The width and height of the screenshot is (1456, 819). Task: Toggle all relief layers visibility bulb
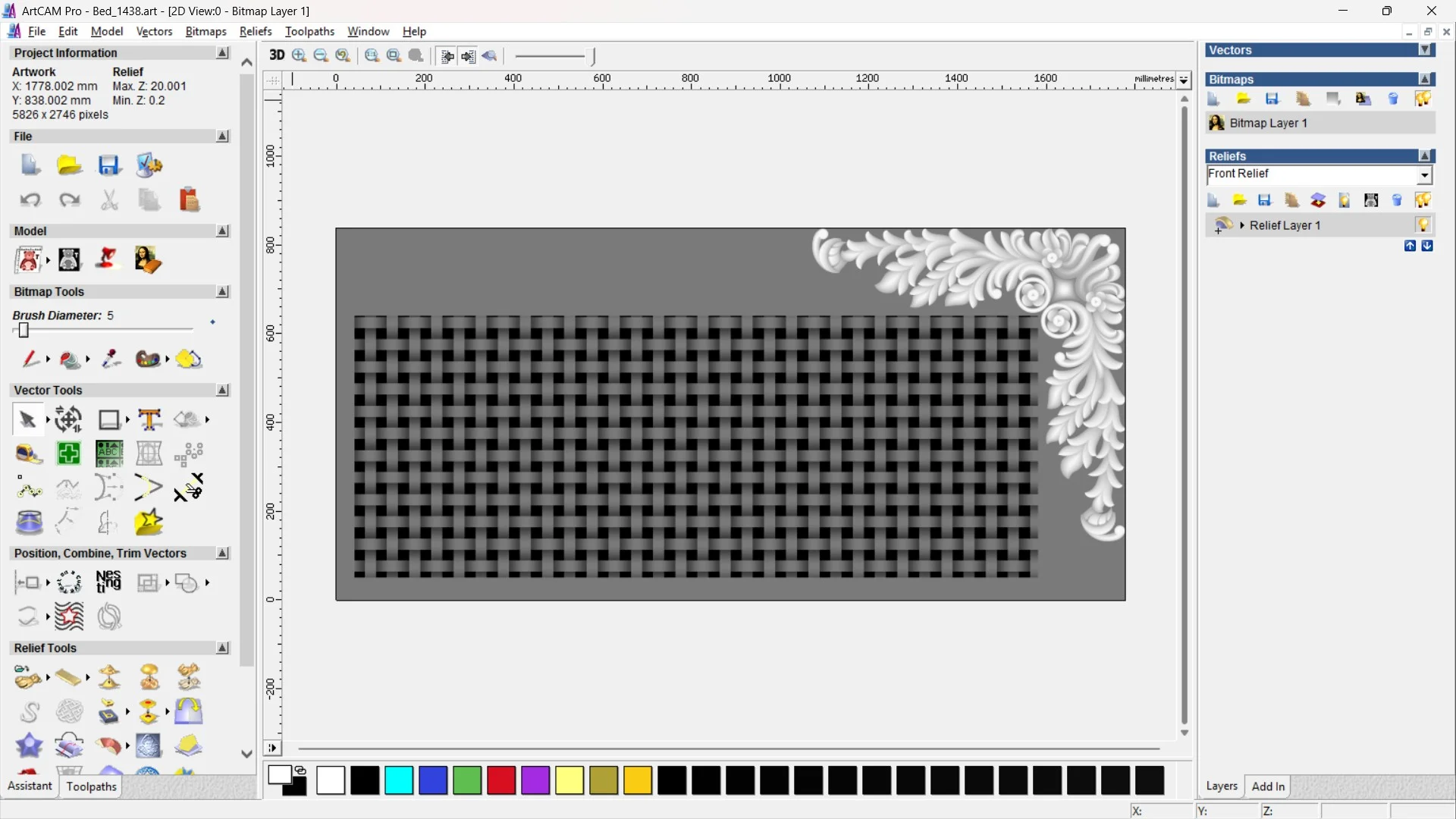[x=1423, y=200]
